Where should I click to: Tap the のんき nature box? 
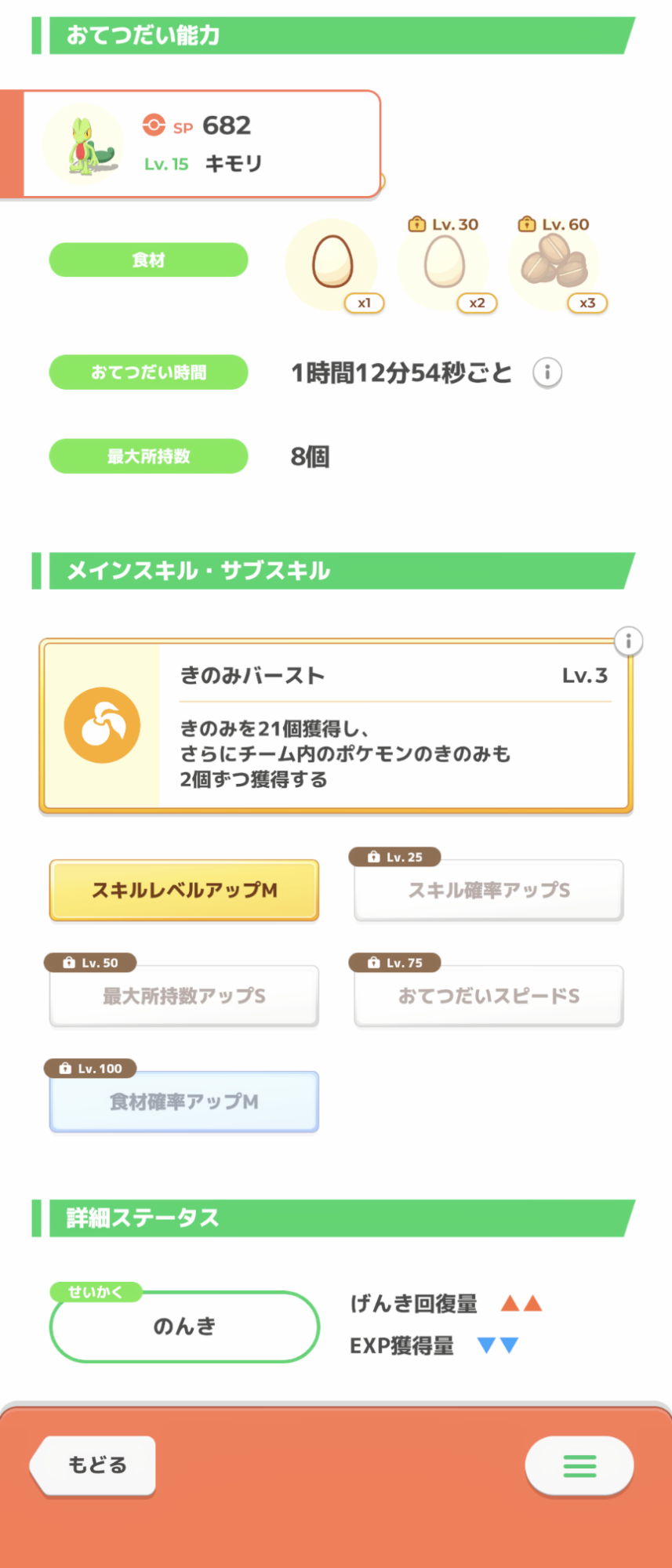(184, 1327)
